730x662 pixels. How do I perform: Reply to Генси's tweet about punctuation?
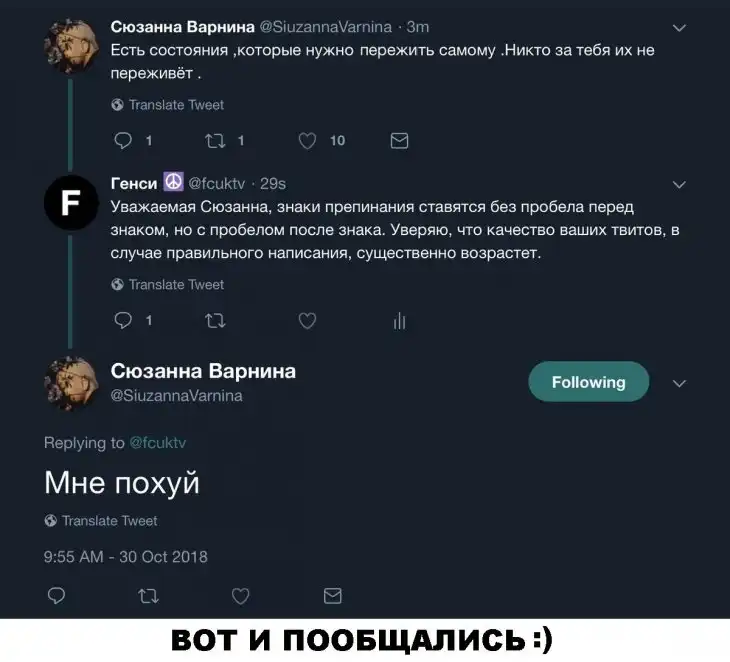pyautogui.click(x=123, y=320)
